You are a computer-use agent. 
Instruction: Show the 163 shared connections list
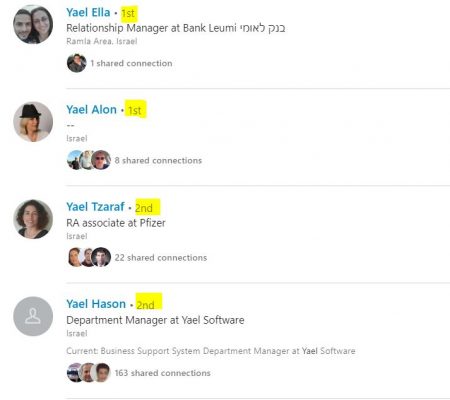[162, 373]
